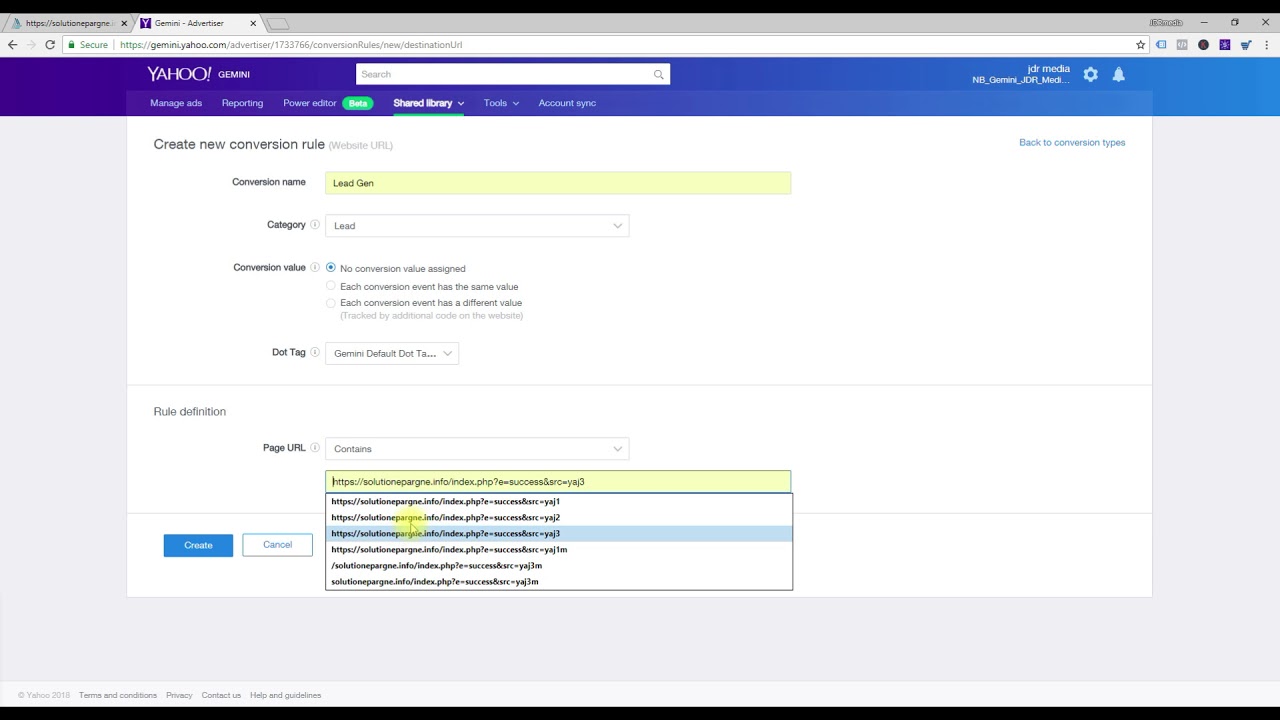Open the Gemini Default Dot Tag dropdown
The height and width of the screenshot is (720, 1280).
(392, 353)
